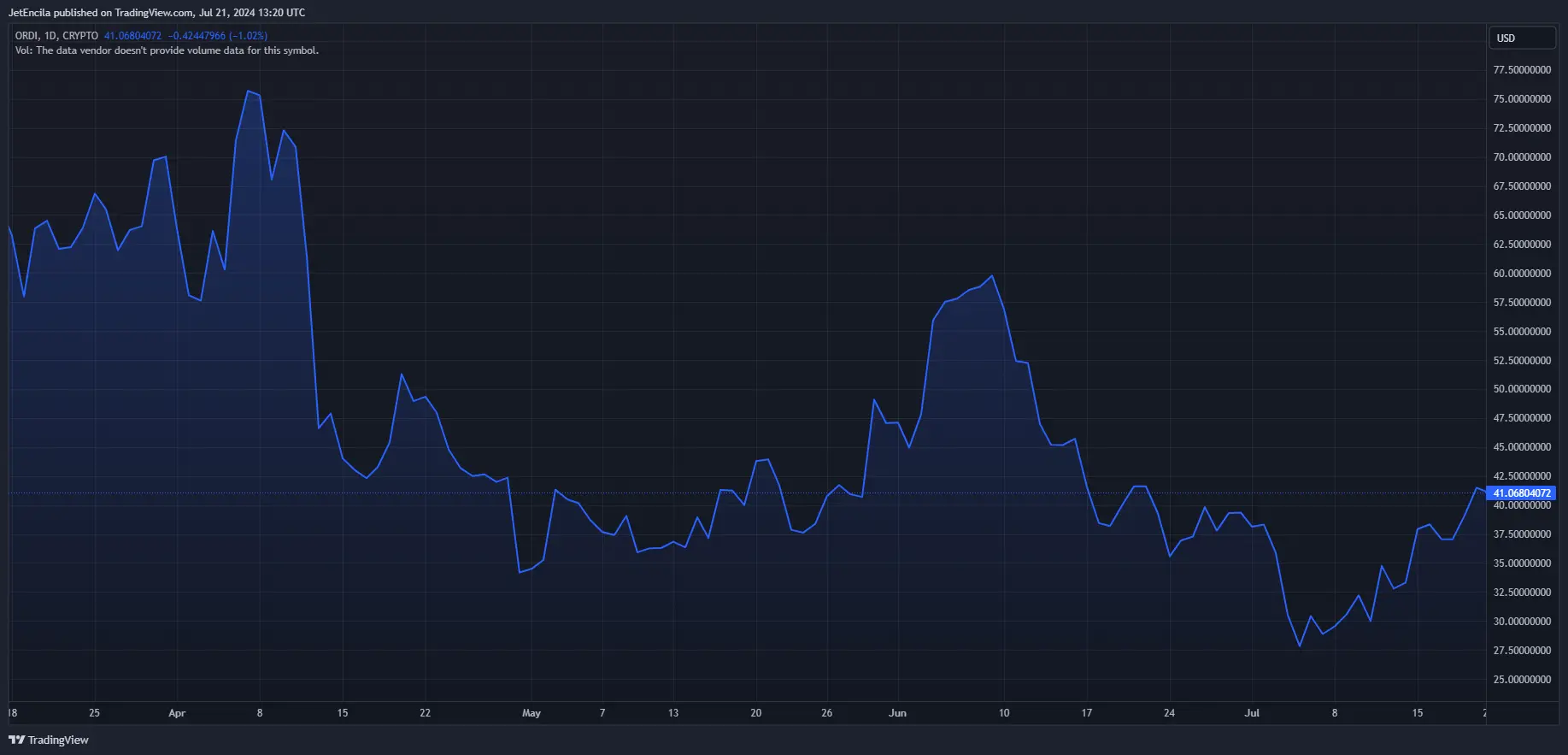1568x755 pixels.
Task: Click the Apr label on time axis
Action: (177, 713)
